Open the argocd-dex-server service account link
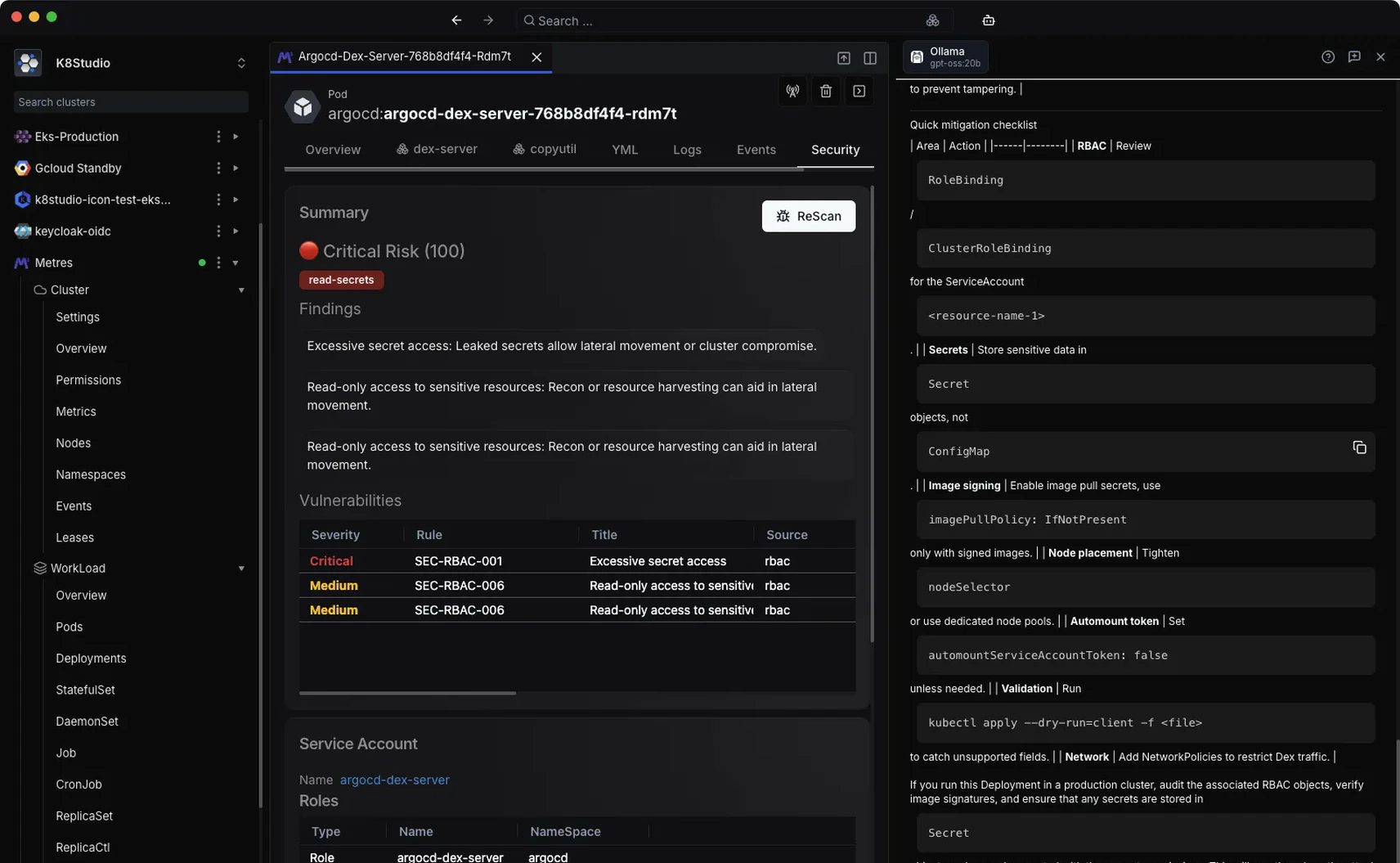Screen dimensions: 1400x863 [395, 780]
